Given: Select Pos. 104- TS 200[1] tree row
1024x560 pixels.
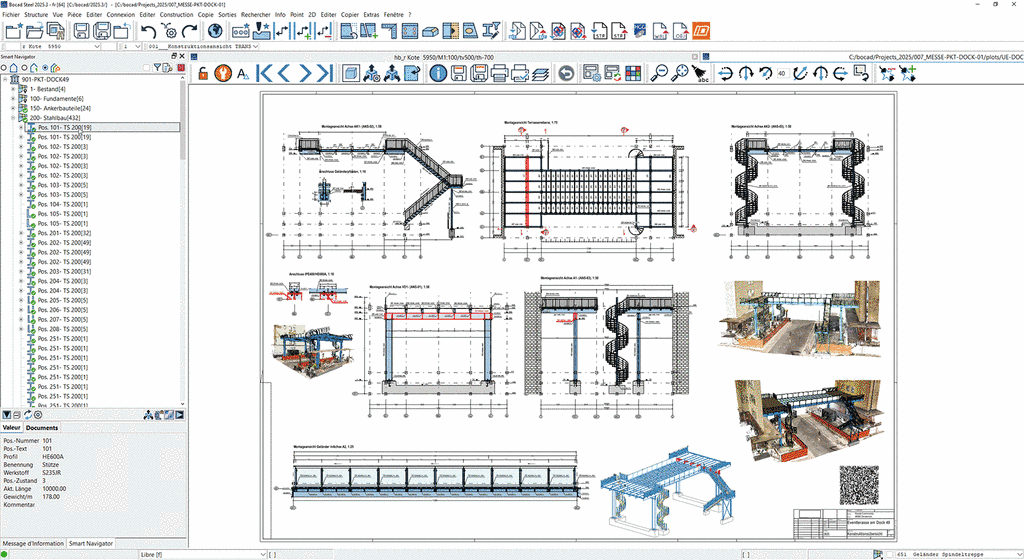Looking at the screenshot, I should click(62, 204).
